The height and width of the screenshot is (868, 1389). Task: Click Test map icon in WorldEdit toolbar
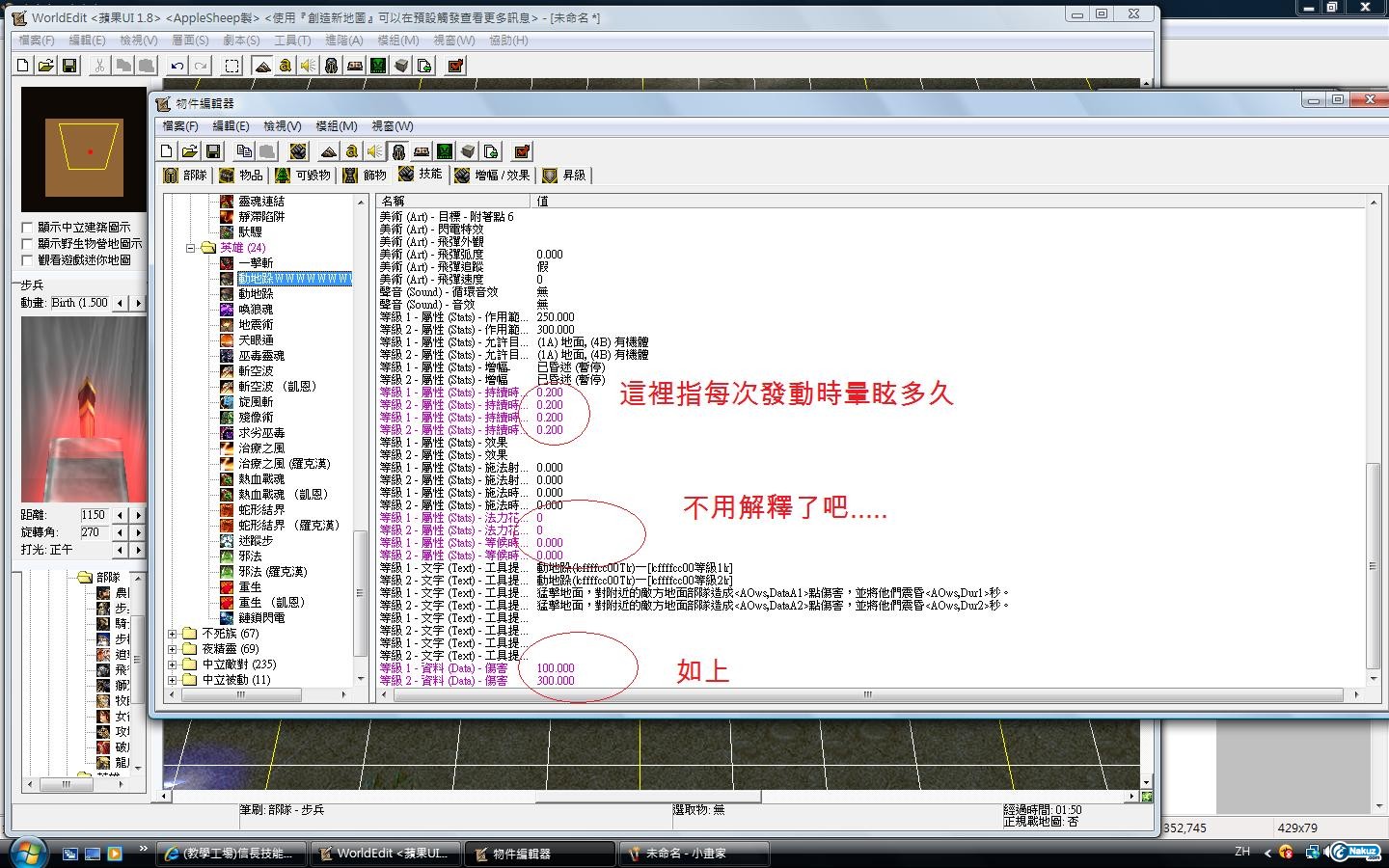pyautogui.click(x=456, y=66)
